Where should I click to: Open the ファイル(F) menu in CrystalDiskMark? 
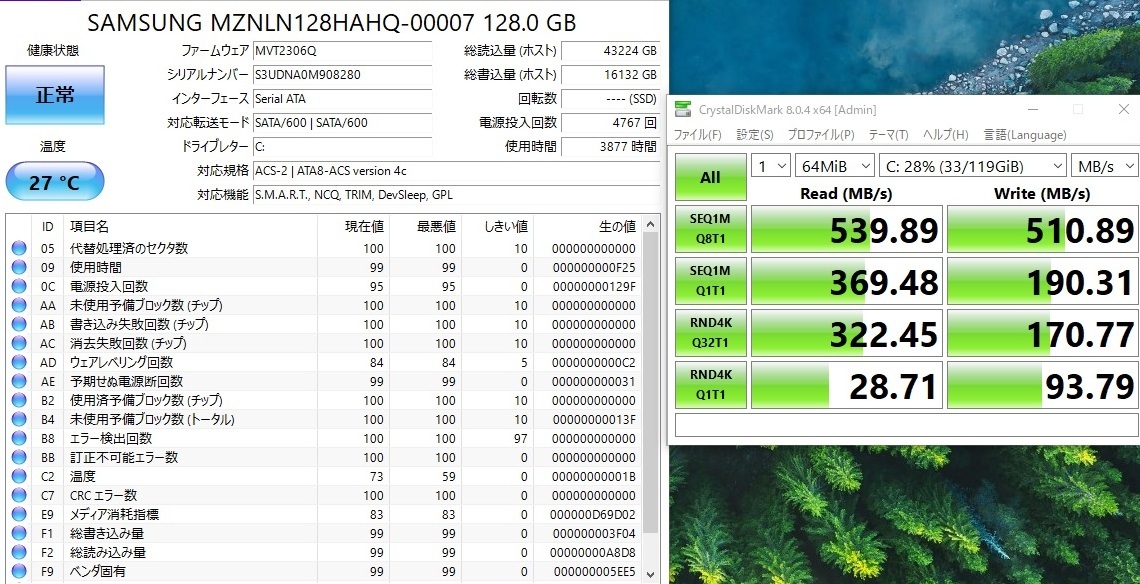pos(698,135)
